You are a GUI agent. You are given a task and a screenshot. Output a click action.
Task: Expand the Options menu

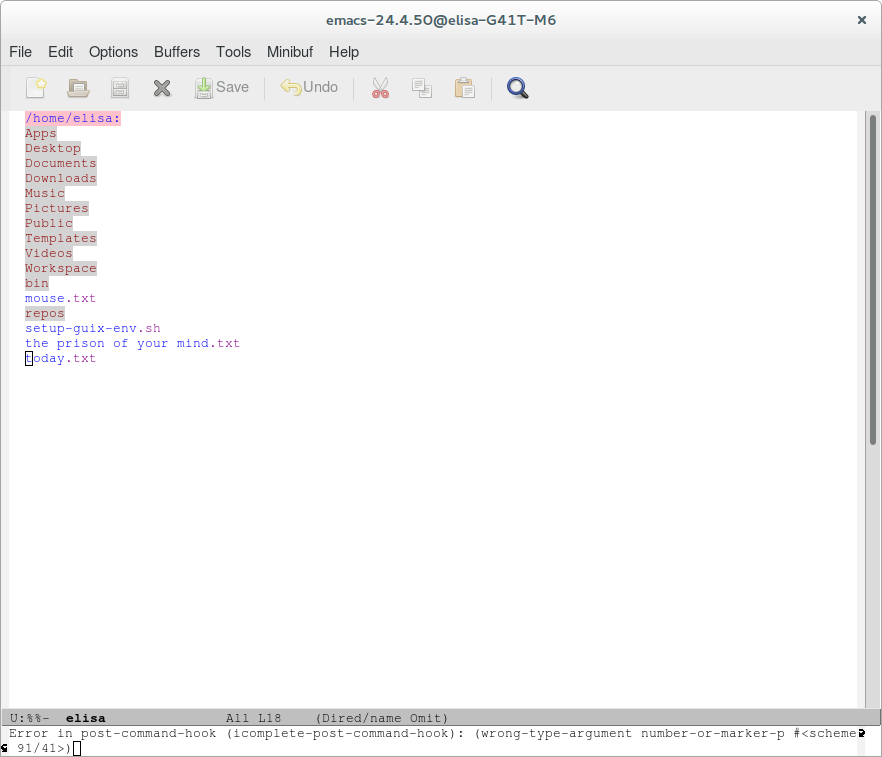[113, 52]
